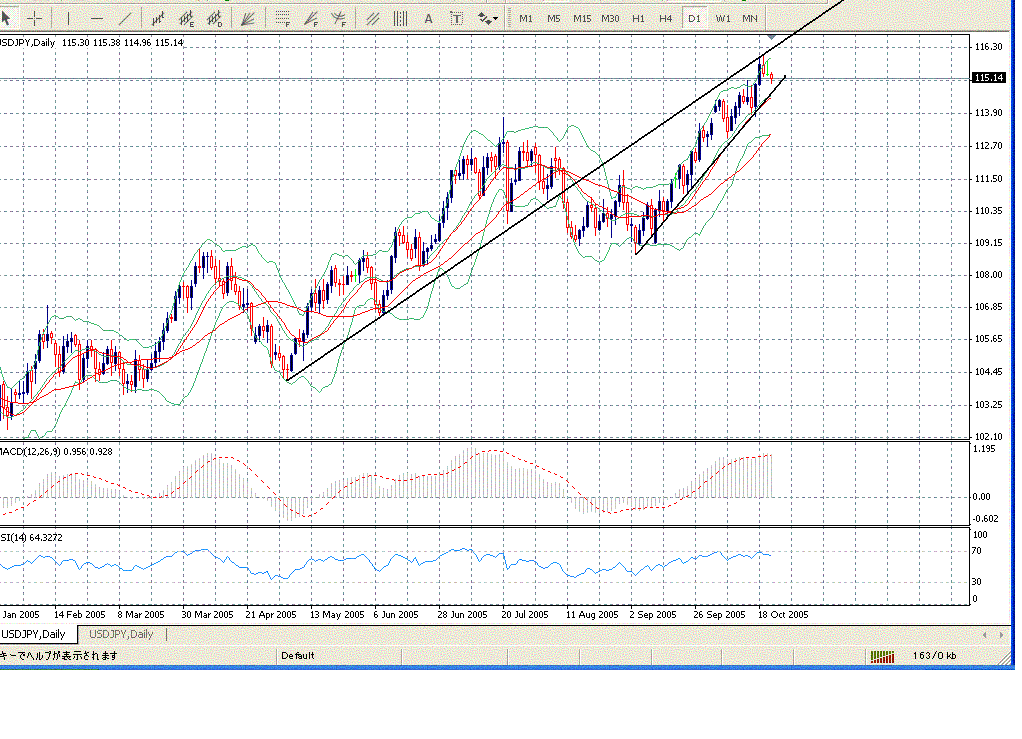Click the Default profile in status bar

[297, 656]
